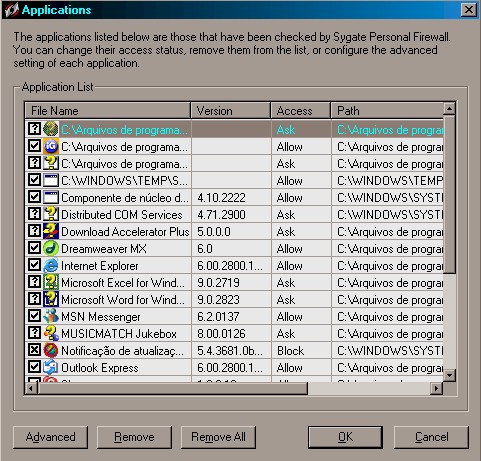Screen dimensions: 481x461
Task: Click the version 5.4.3681.0b... cell
Action: tap(230, 351)
